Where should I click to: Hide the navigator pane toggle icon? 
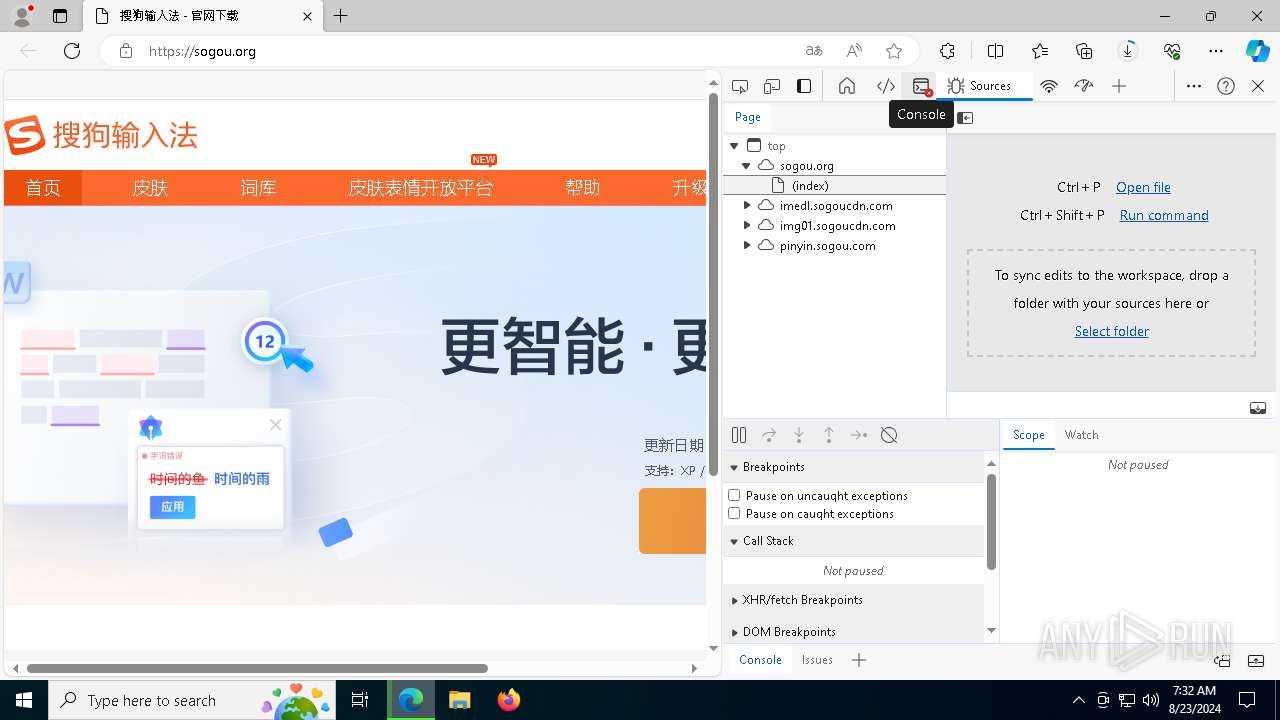coord(965,117)
